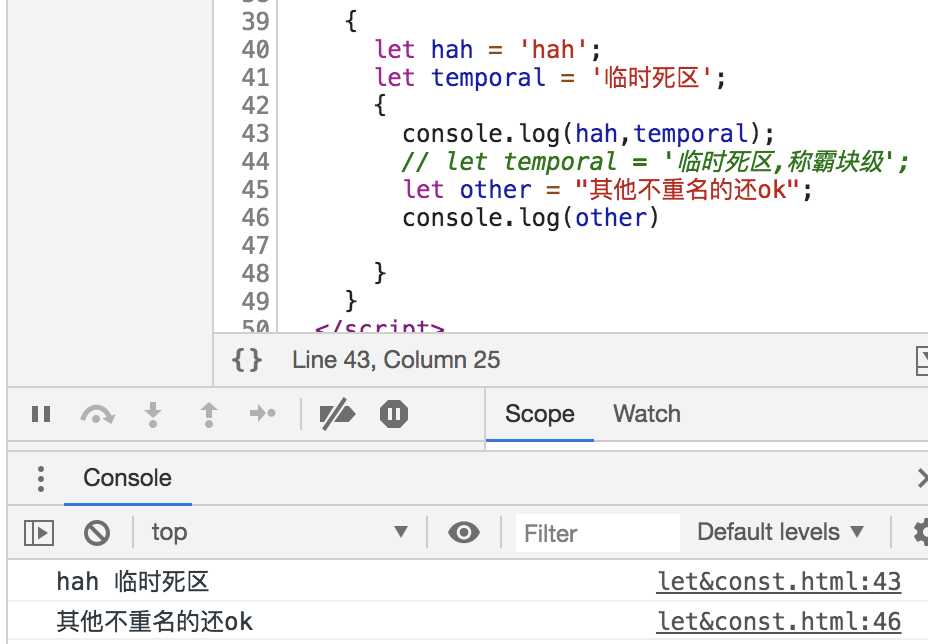
Task: Select the Console drawer tab
Action: coord(127,478)
